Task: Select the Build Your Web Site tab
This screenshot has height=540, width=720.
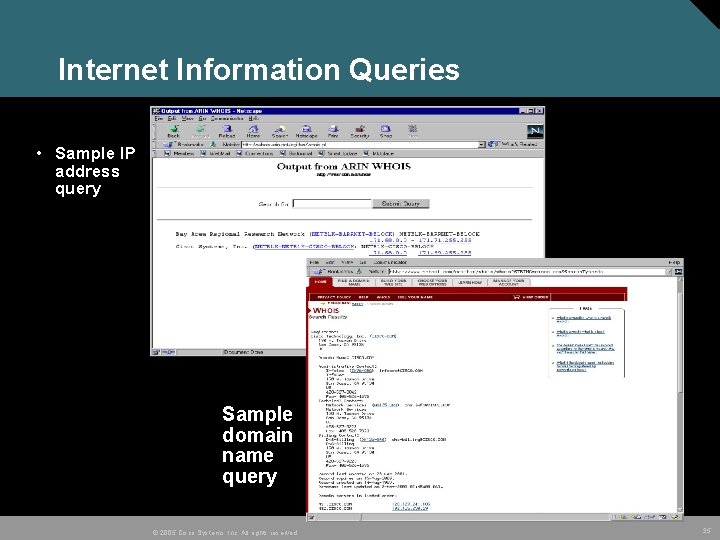Action: (393, 282)
